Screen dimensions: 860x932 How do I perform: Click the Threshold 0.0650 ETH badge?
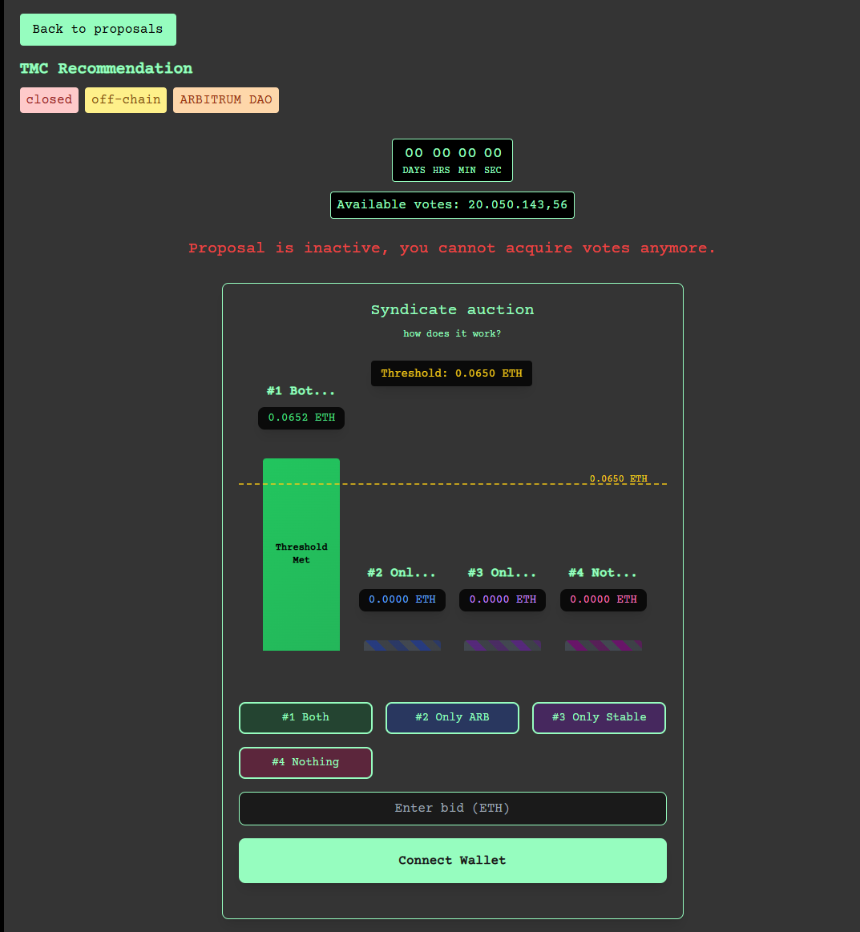pos(452,373)
